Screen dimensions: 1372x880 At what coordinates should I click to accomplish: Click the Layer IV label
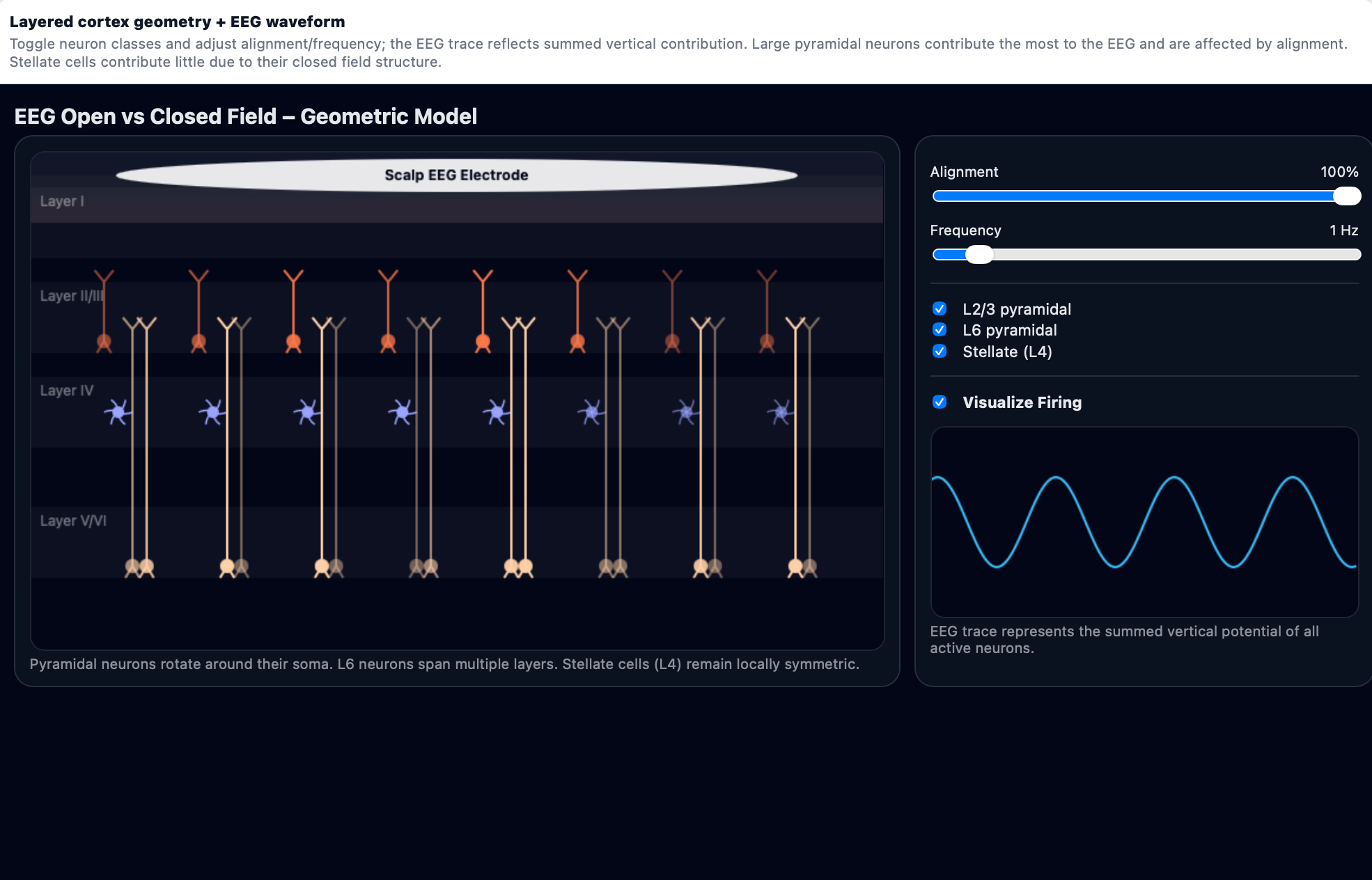(66, 391)
